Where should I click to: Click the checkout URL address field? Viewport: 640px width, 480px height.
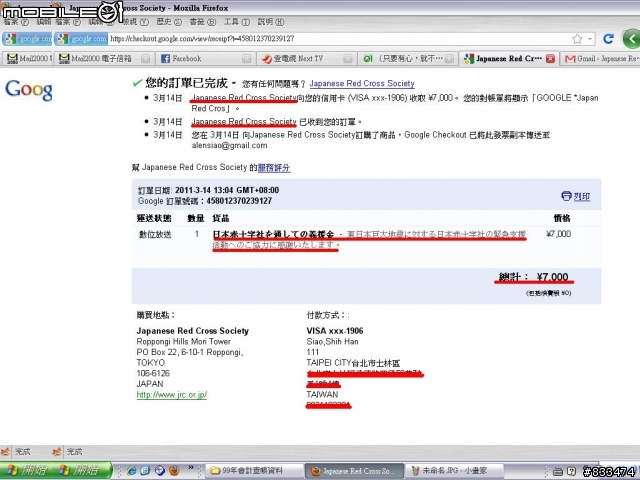click(x=339, y=39)
